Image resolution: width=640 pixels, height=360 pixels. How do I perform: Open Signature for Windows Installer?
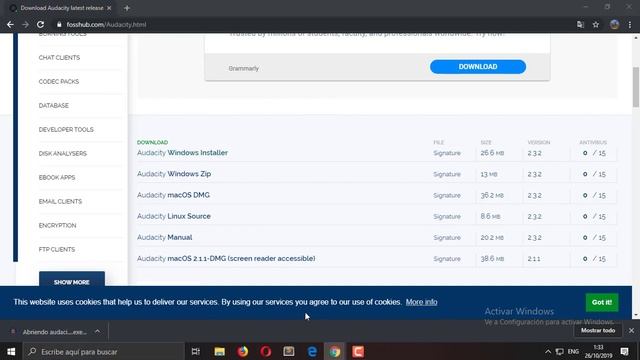pyautogui.click(x=447, y=153)
